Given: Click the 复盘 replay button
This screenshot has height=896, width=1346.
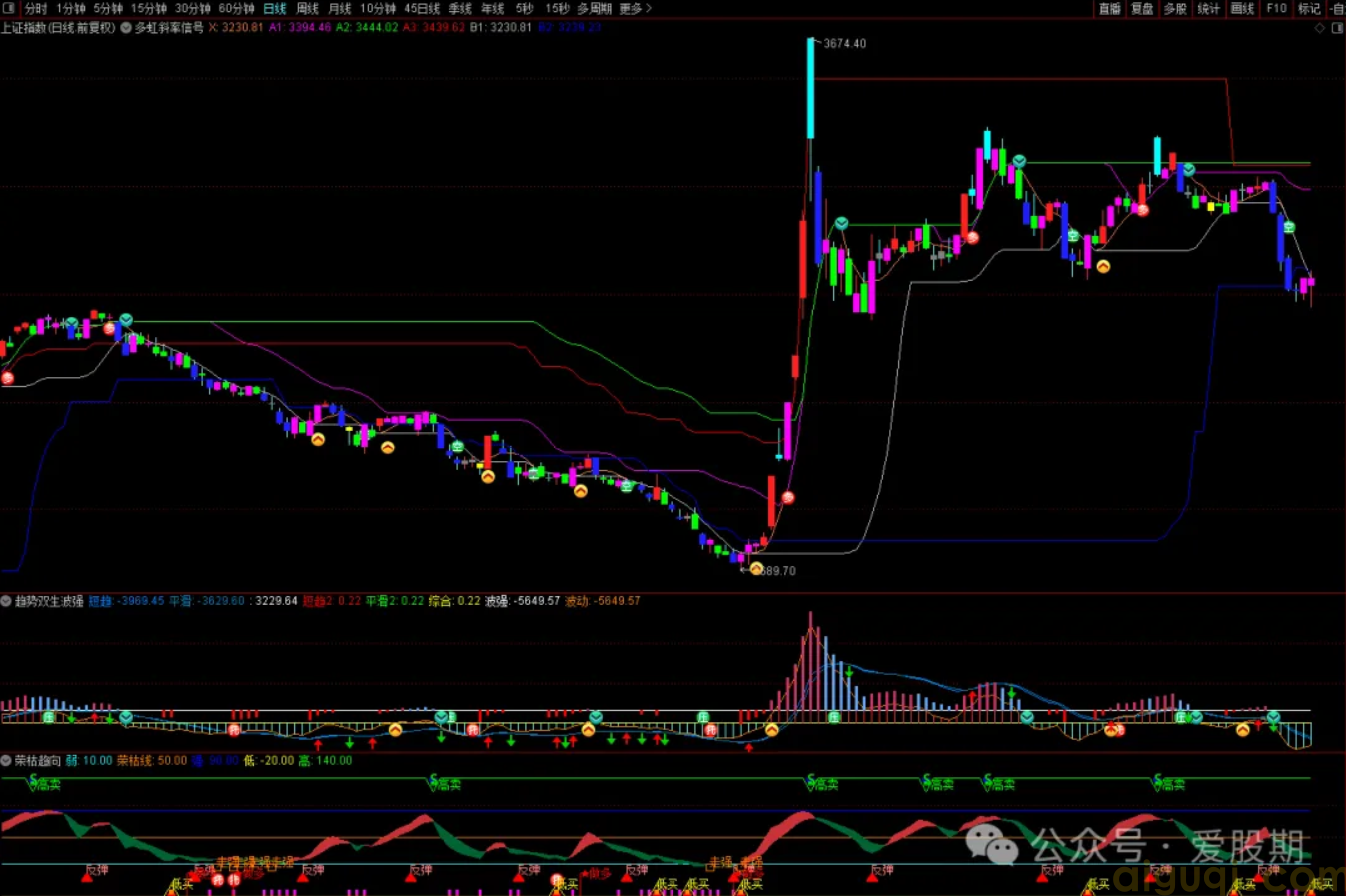Looking at the screenshot, I should pos(1142,8).
